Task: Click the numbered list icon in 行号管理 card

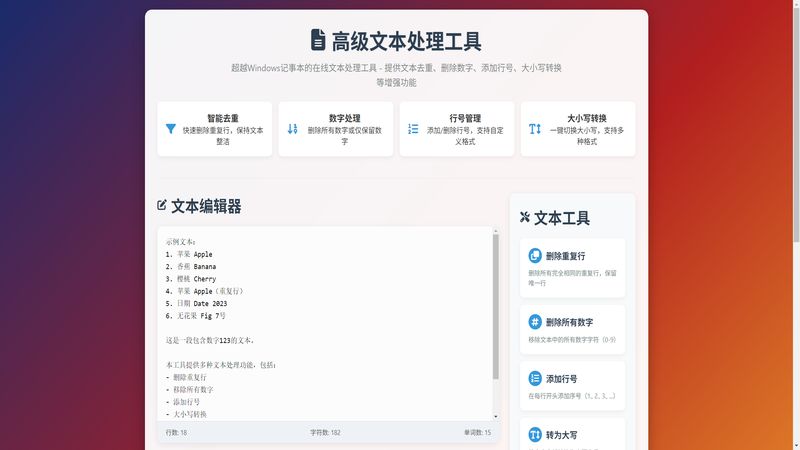Action: pos(413,129)
